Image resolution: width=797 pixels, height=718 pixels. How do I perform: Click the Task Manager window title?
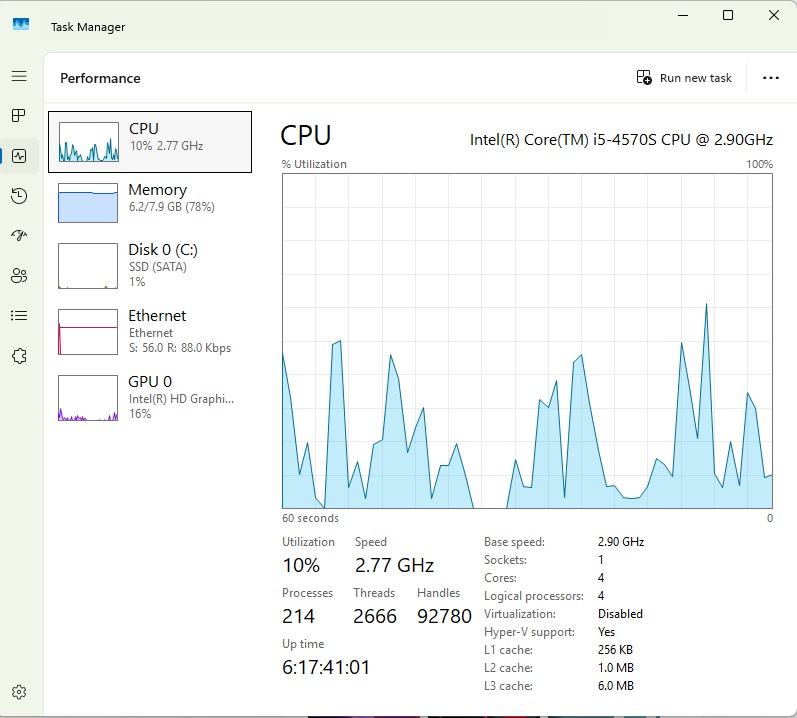pos(88,27)
